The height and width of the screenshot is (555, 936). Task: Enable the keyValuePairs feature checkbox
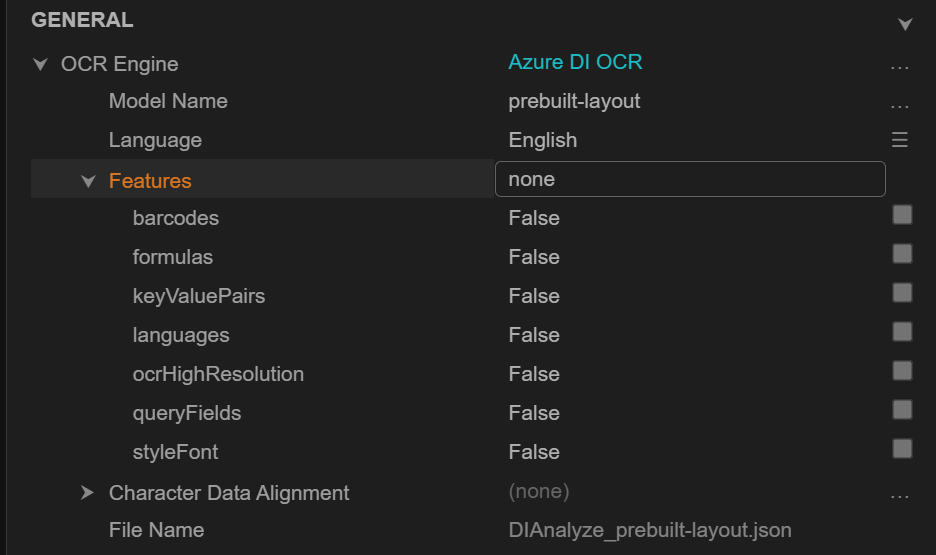[x=902, y=293]
